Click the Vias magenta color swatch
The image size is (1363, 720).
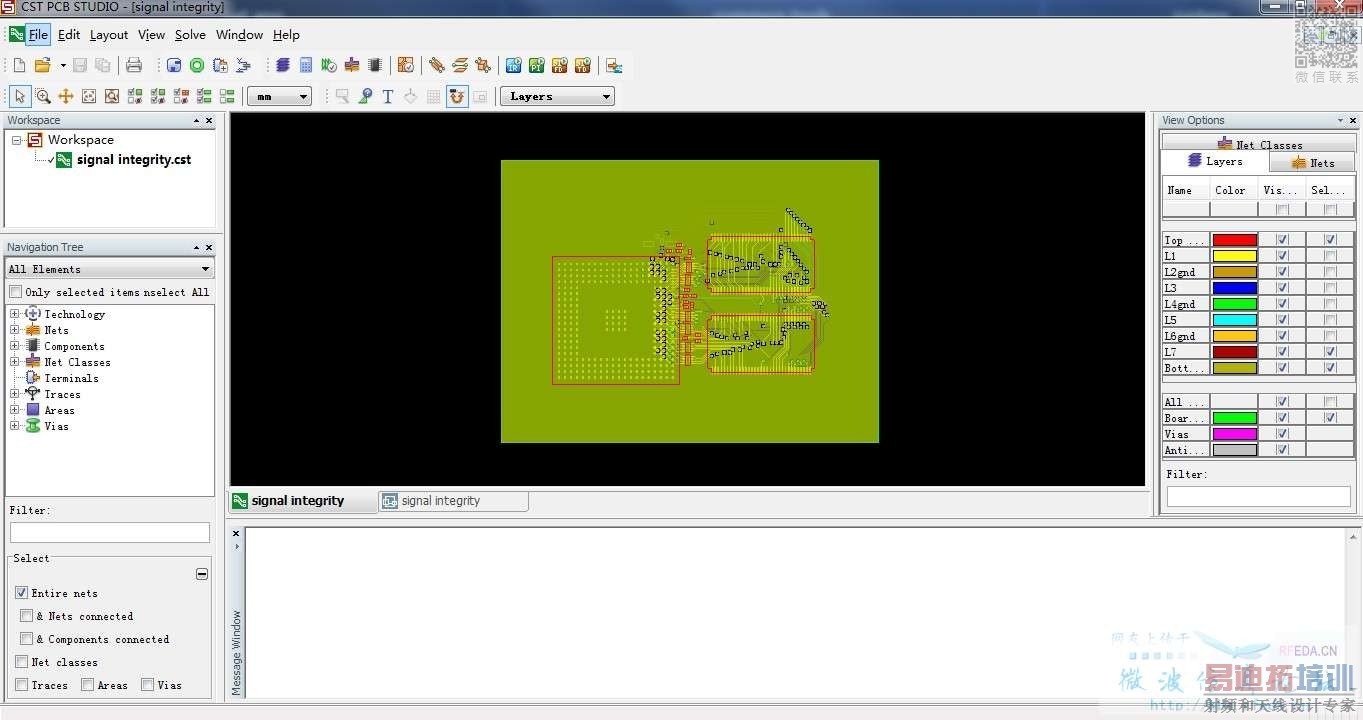[x=1234, y=434]
